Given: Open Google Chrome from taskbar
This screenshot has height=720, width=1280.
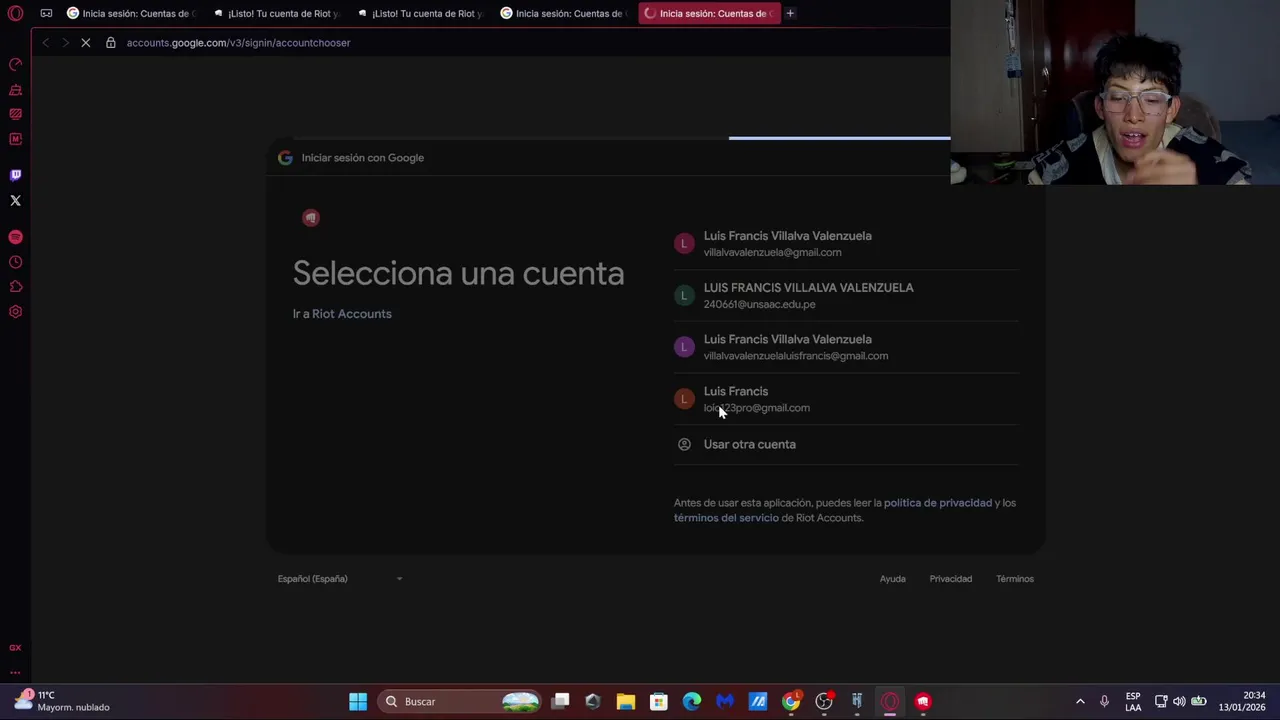Looking at the screenshot, I should (791, 701).
